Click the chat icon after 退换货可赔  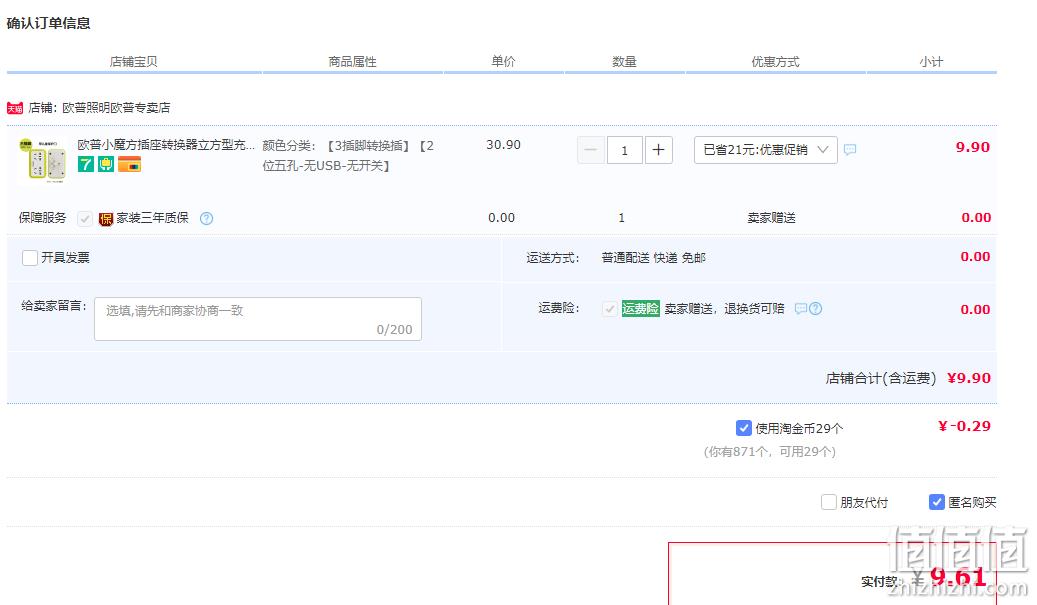point(800,309)
